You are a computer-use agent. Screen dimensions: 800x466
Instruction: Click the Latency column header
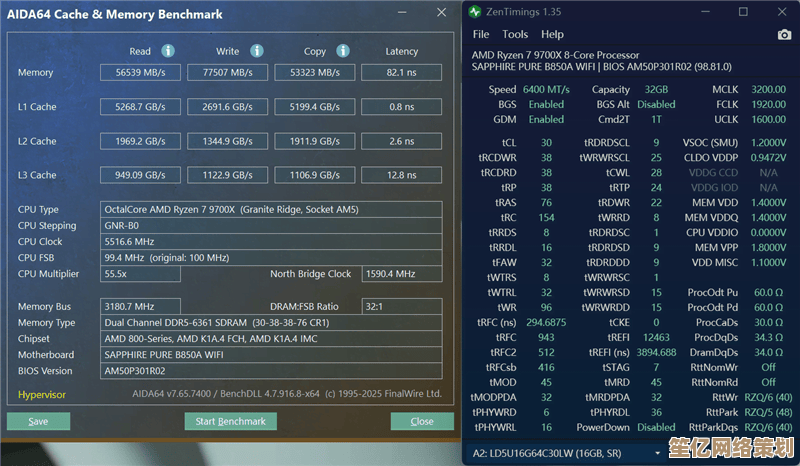point(401,51)
